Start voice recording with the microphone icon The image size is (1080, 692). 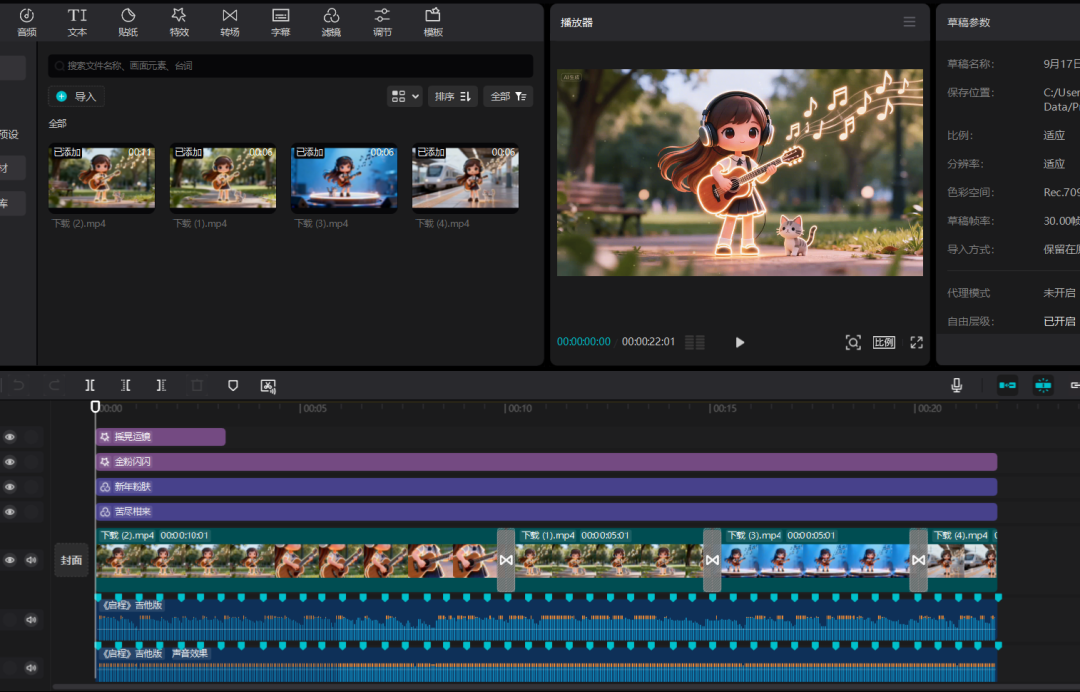957,385
